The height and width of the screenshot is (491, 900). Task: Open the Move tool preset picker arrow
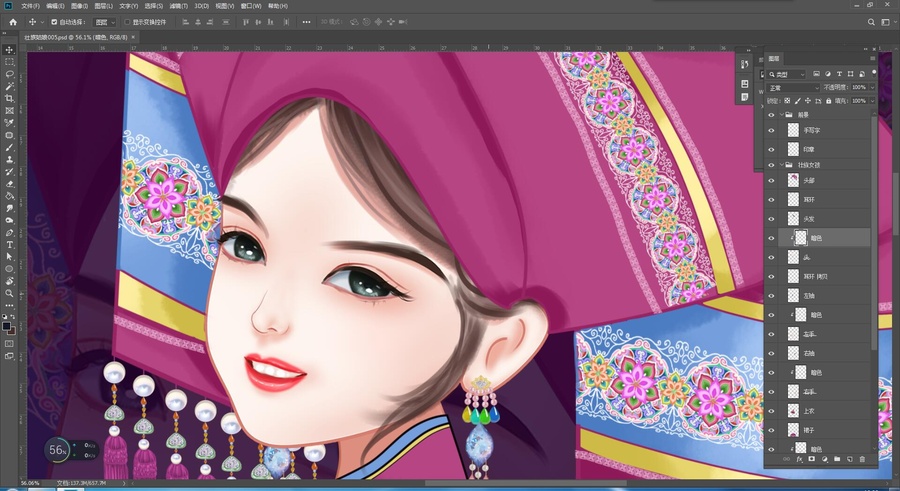(41, 22)
